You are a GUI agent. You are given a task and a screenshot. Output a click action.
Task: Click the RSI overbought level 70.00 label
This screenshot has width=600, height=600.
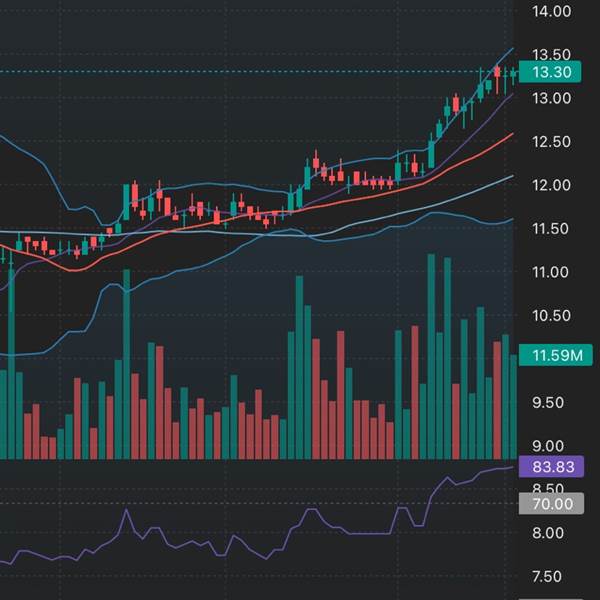551,504
